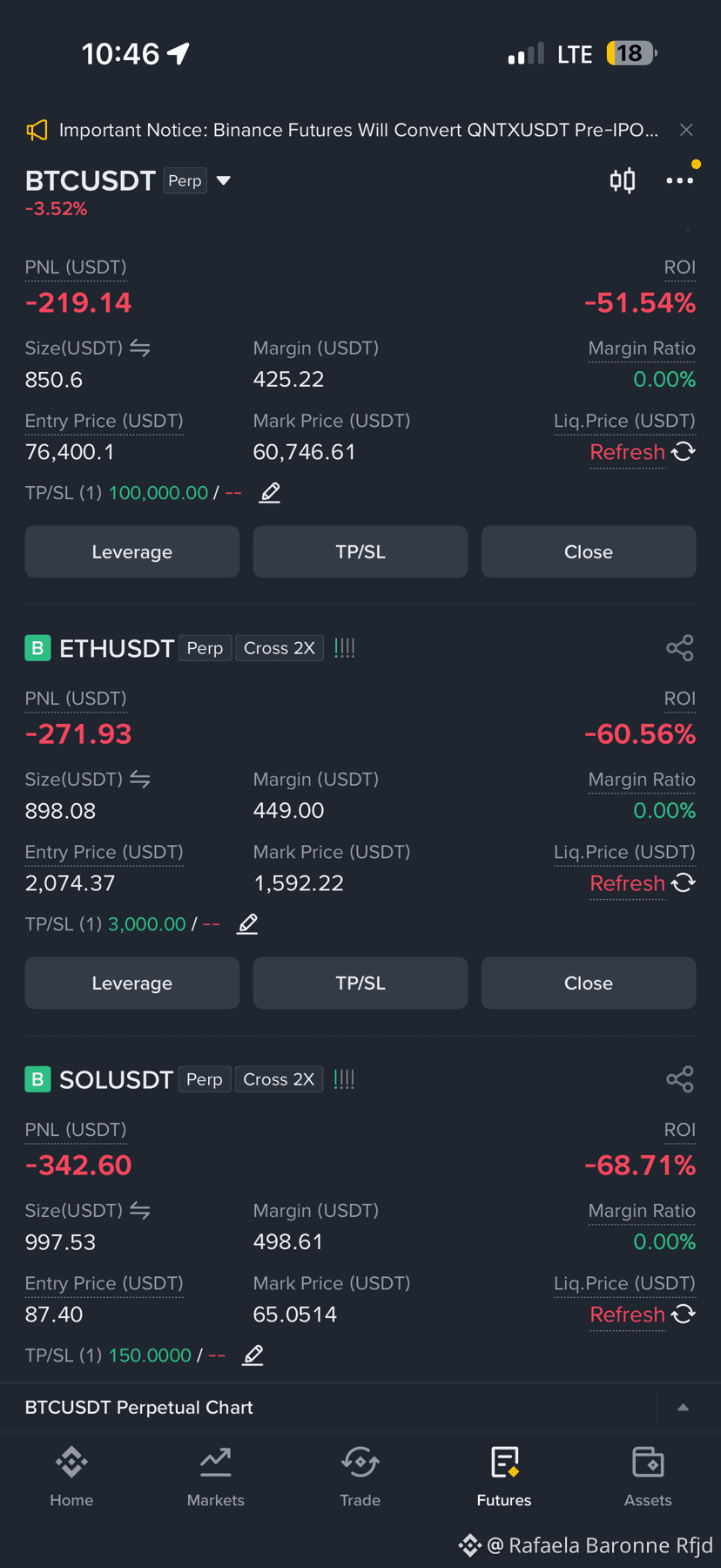721x1568 pixels.
Task: Expand the BTCUSDT Perpetual Chart panel
Action: [684, 1408]
